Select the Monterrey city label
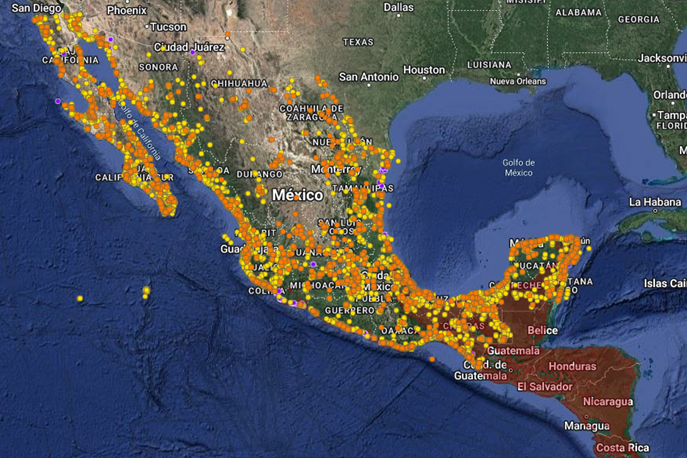The height and width of the screenshot is (458, 687). click(x=336, y=169)
